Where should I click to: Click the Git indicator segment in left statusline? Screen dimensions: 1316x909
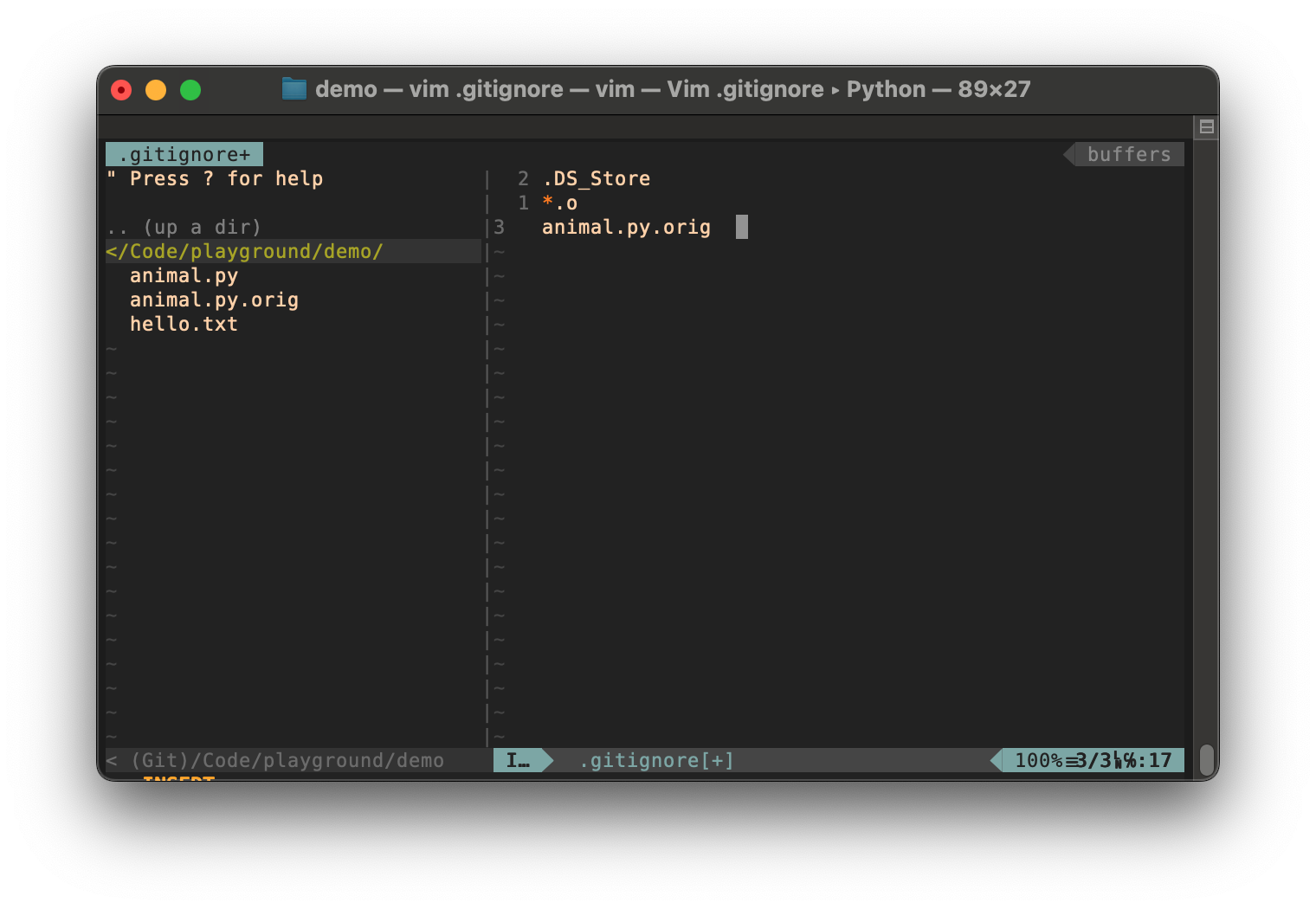point(156,760)
